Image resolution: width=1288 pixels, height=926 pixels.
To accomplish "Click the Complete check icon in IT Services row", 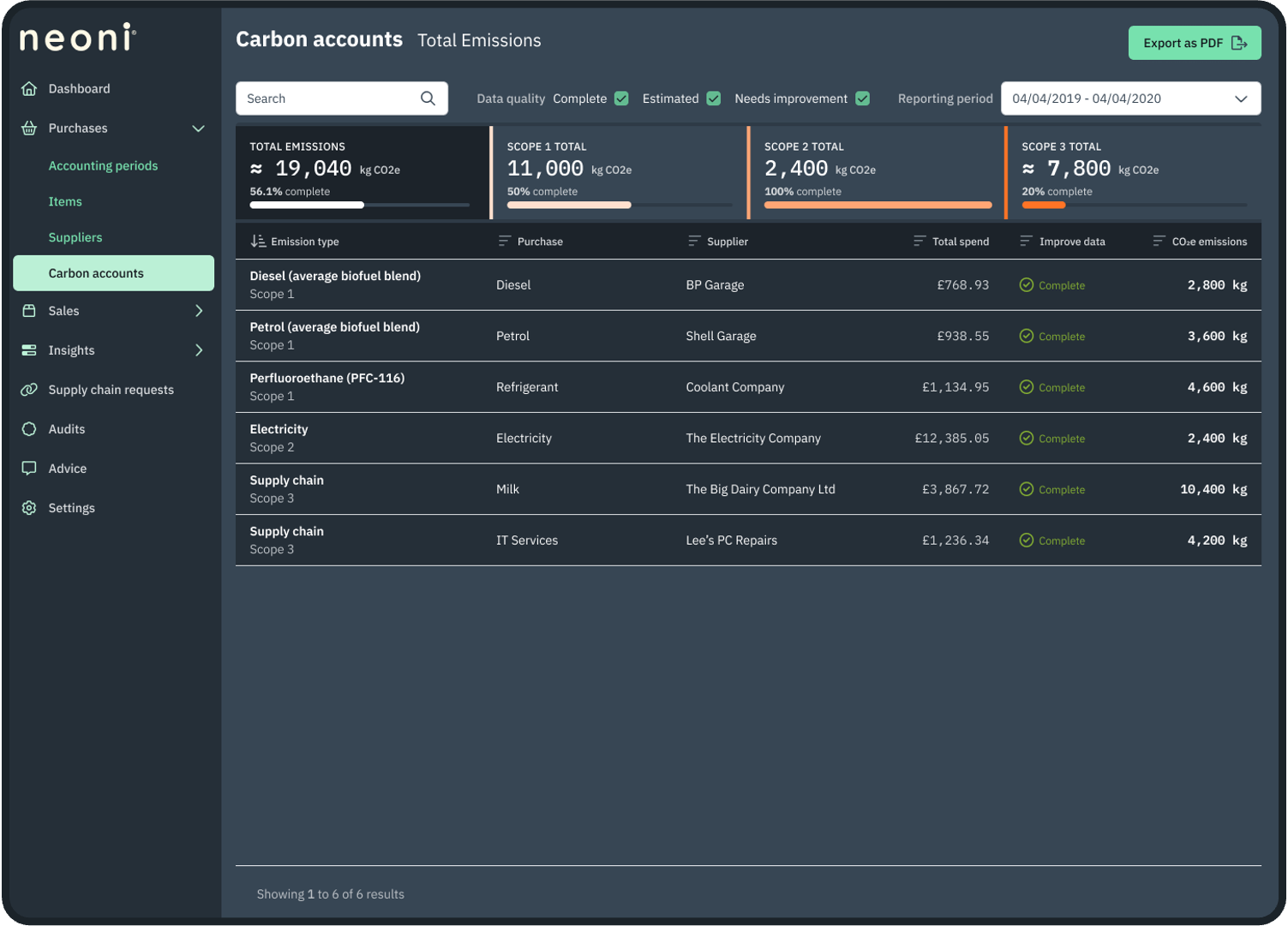I will coord(1026,541).
